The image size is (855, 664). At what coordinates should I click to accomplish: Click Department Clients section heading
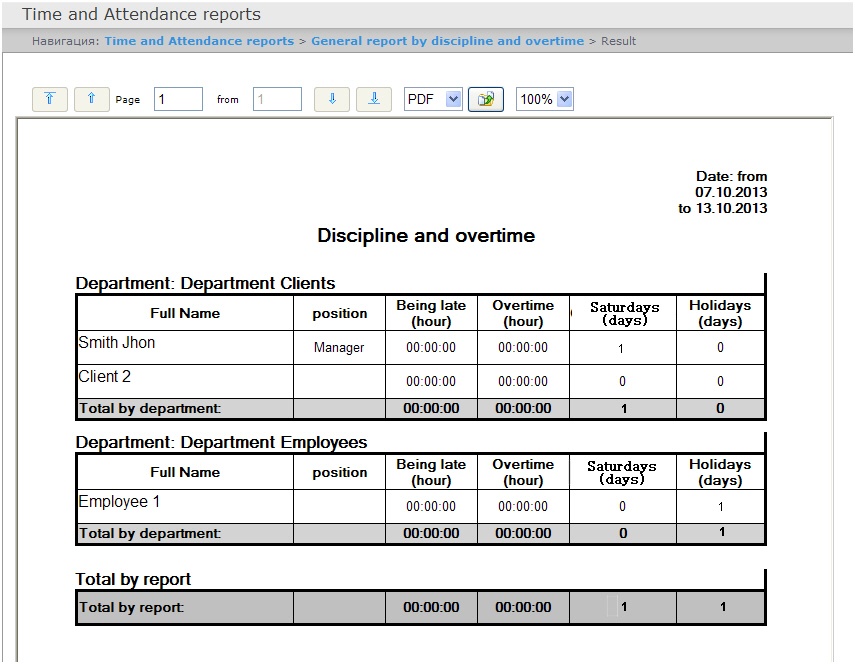click(x=206, y=283)
